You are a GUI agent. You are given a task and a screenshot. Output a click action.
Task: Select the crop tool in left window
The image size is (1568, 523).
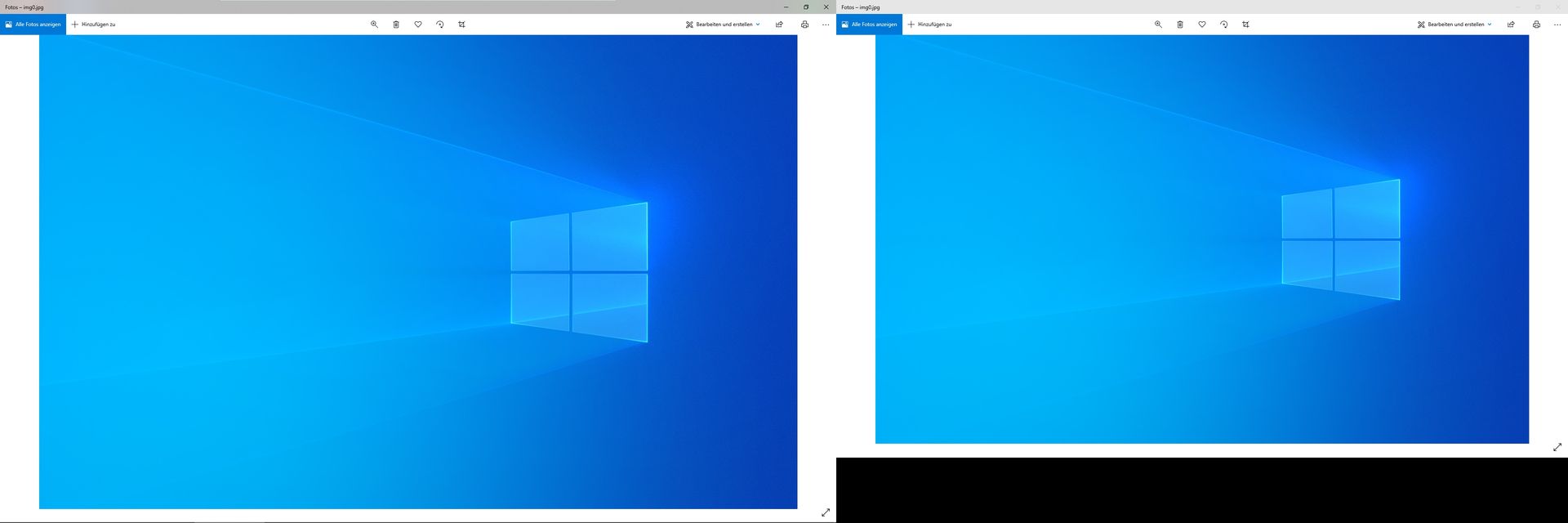click(462, 25)
